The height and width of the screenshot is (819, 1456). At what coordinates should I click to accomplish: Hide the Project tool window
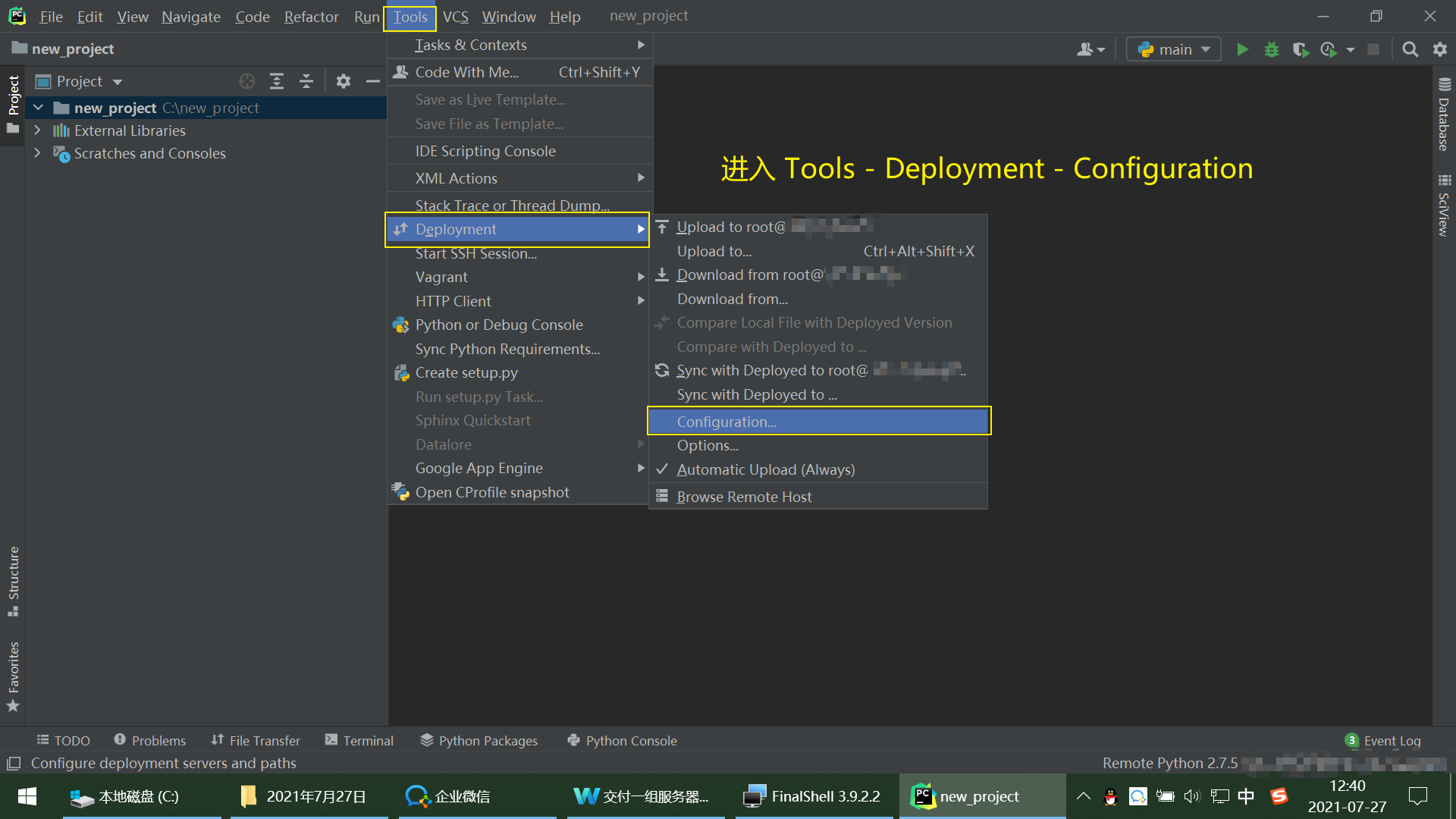pos(372,82)
